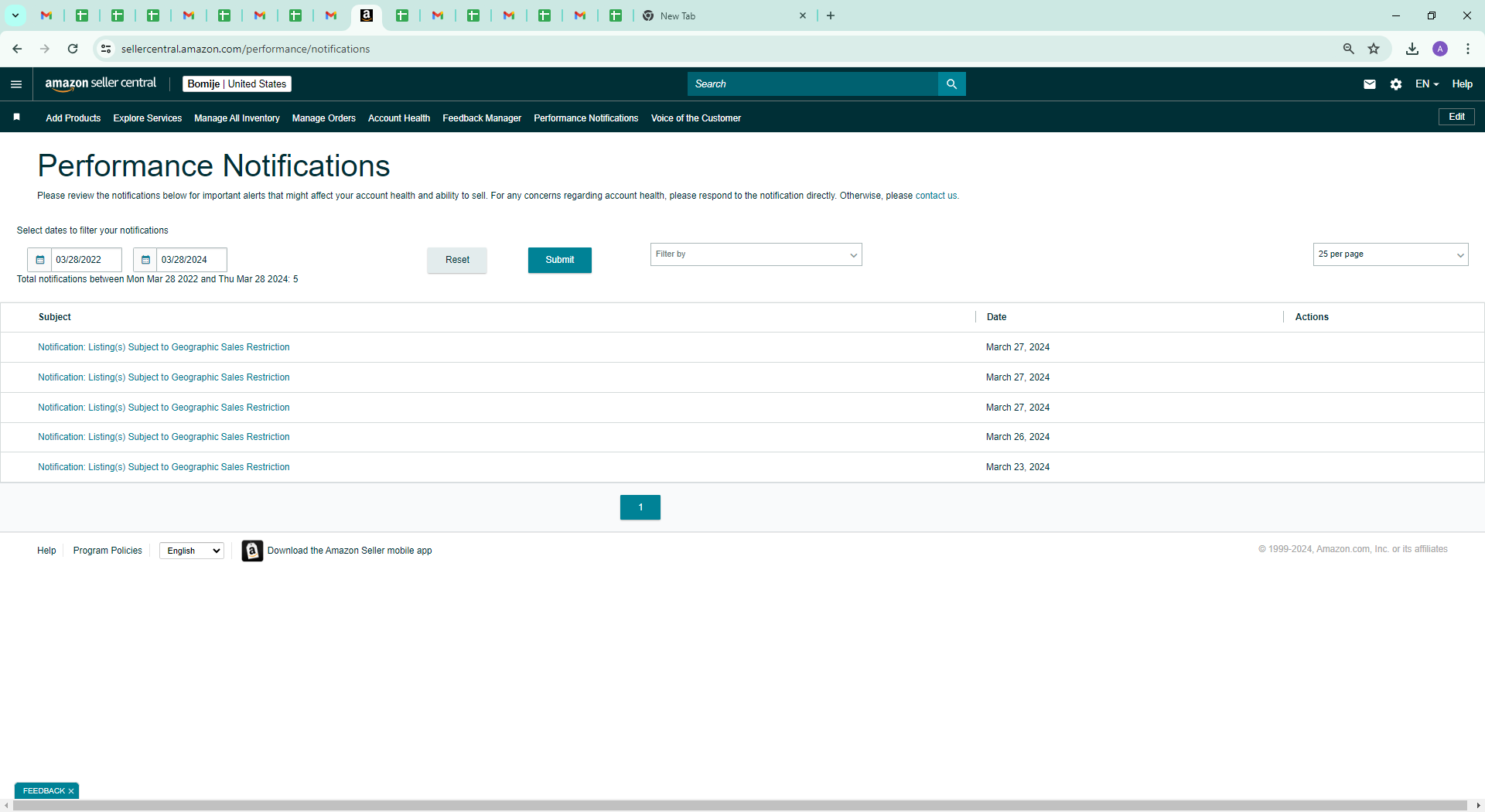The width and height of the screenshot is (1485, 812).
Task: Click the Submit button
Action: click(x=560, y=260)
